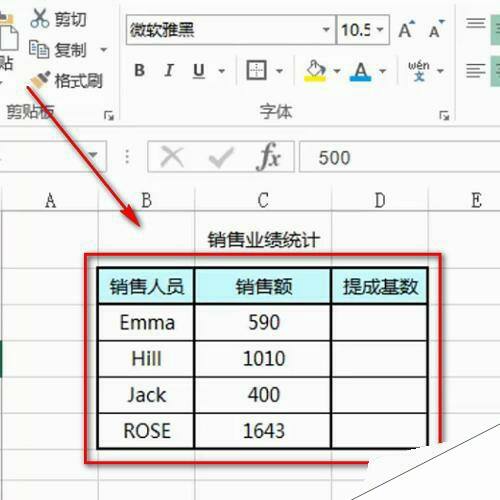Click the header cell 提成基数
Screen dimensions: 500x500
pyautogui.click(x=380, y=286)
